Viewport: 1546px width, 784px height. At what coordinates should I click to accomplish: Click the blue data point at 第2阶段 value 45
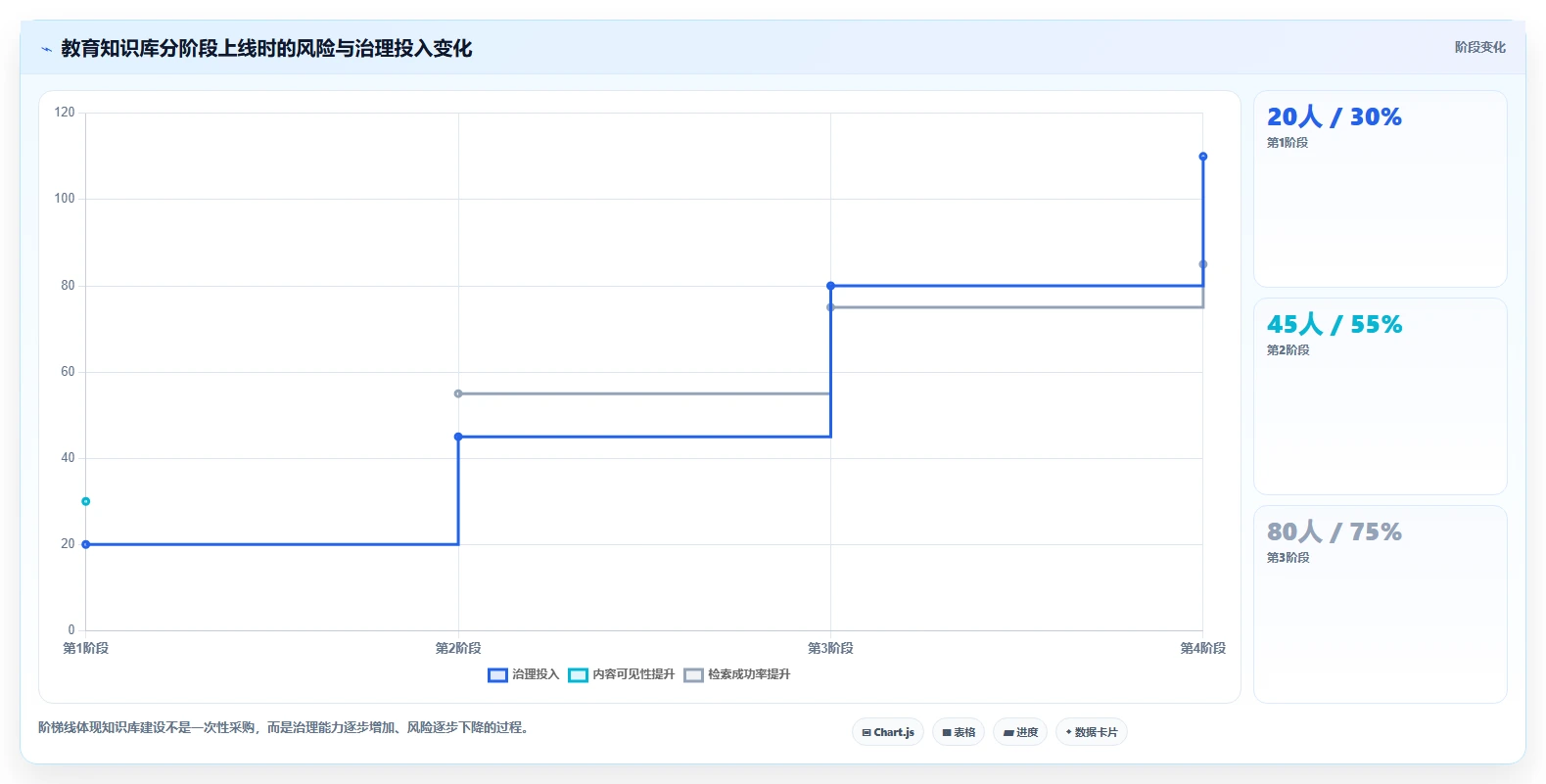458,437
